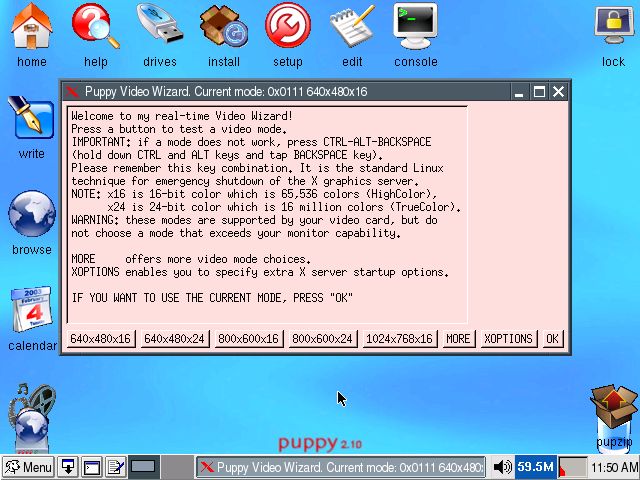Open the write pen icon
Screen dimensions: 640x480
(31, 118)
